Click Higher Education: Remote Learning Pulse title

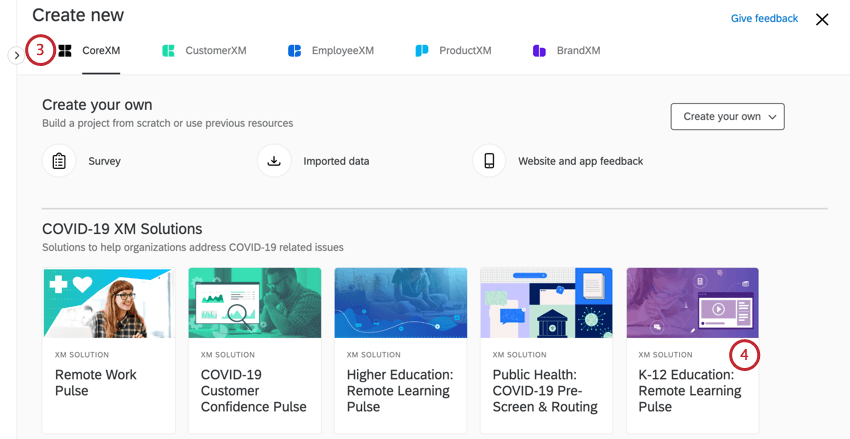pyautogui.click(x=400, y=391)
